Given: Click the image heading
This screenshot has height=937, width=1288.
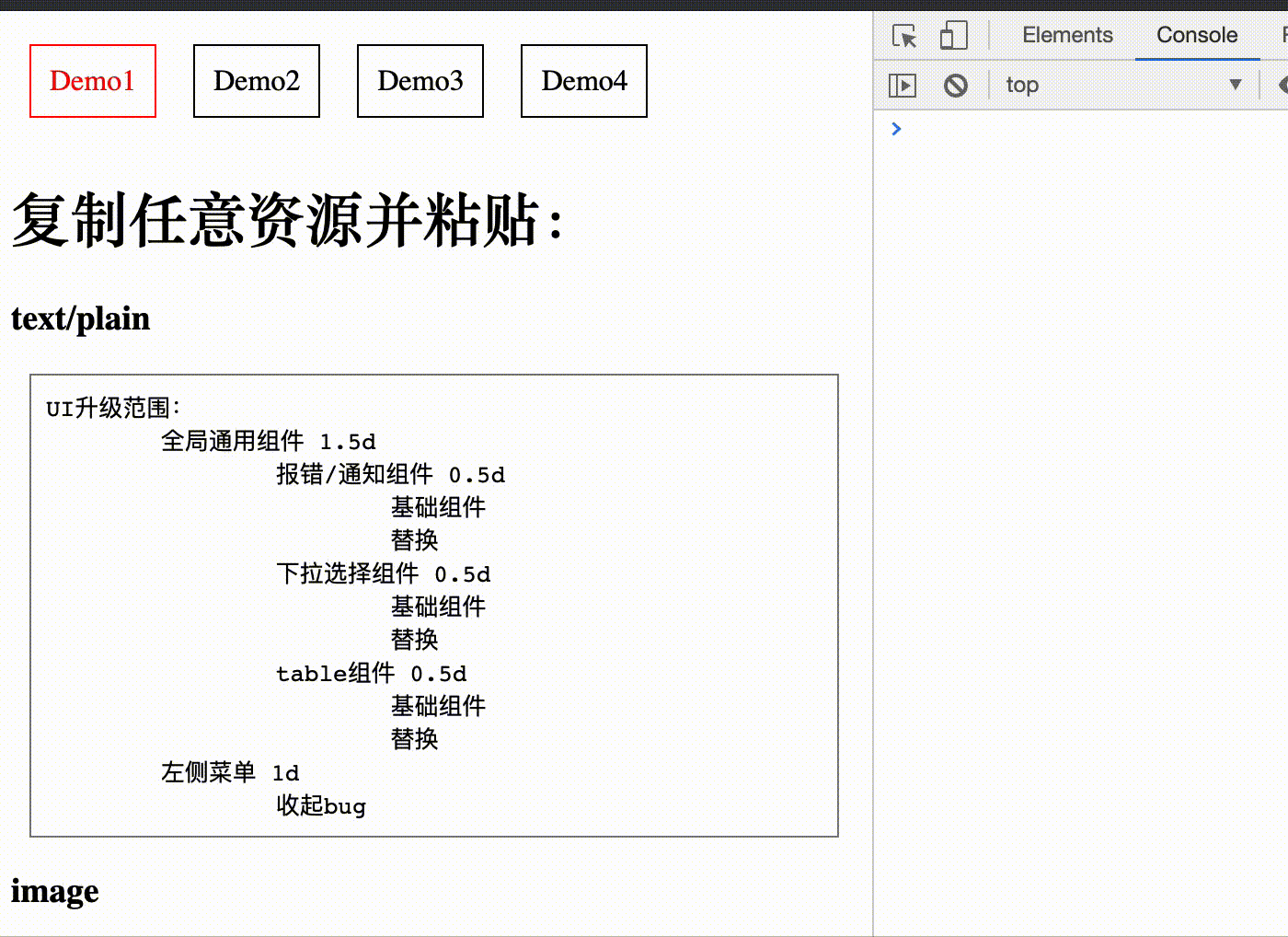Looking at the screenshot, I should pyautogui.click(x=54, y=890).
